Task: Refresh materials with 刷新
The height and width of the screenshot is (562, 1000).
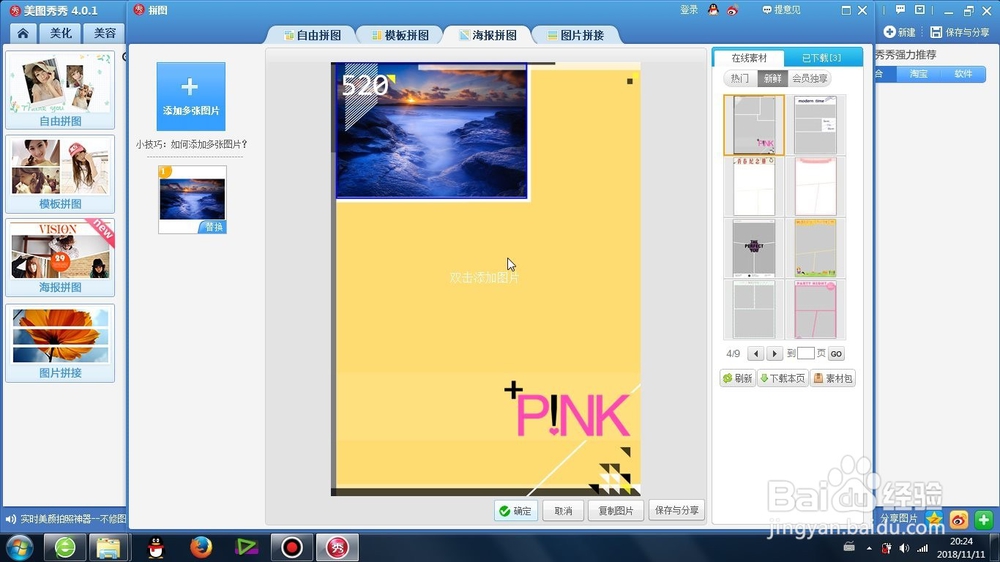Action: 737,378
